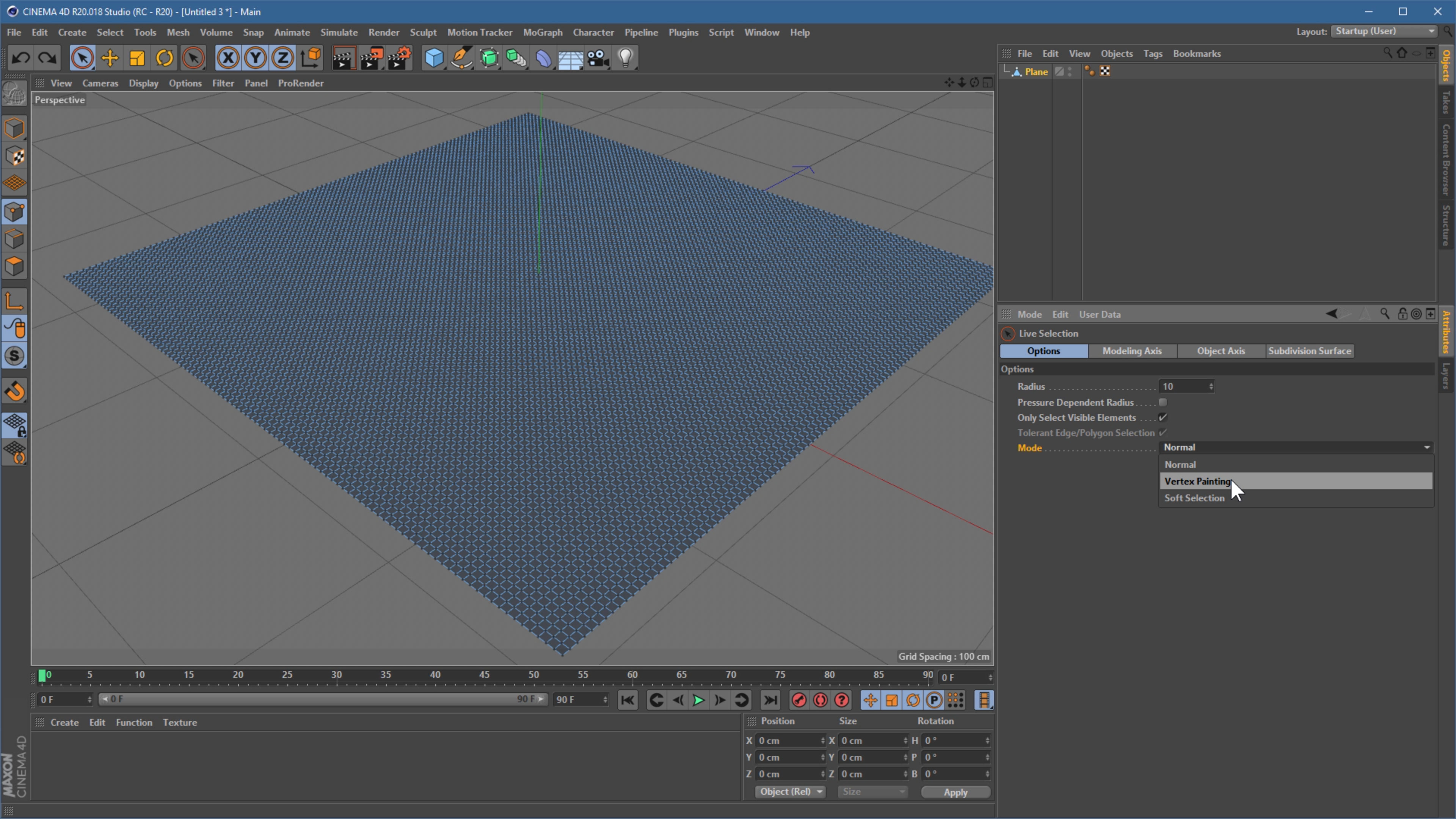Open the Material Manager Create menu

(x=64, y=722)
